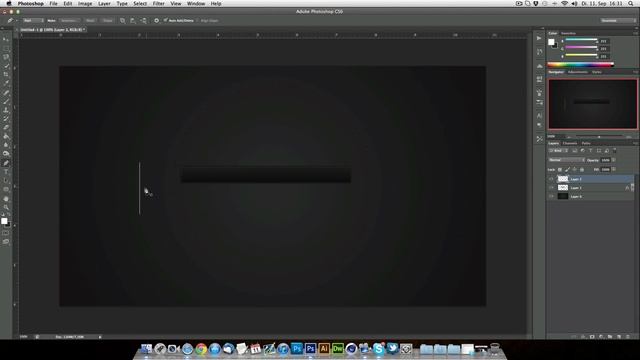Viewport: 640px width, 360px height.
Task: Delete layer using trash icon in Layers panel
Action: (x=628, y=337)
